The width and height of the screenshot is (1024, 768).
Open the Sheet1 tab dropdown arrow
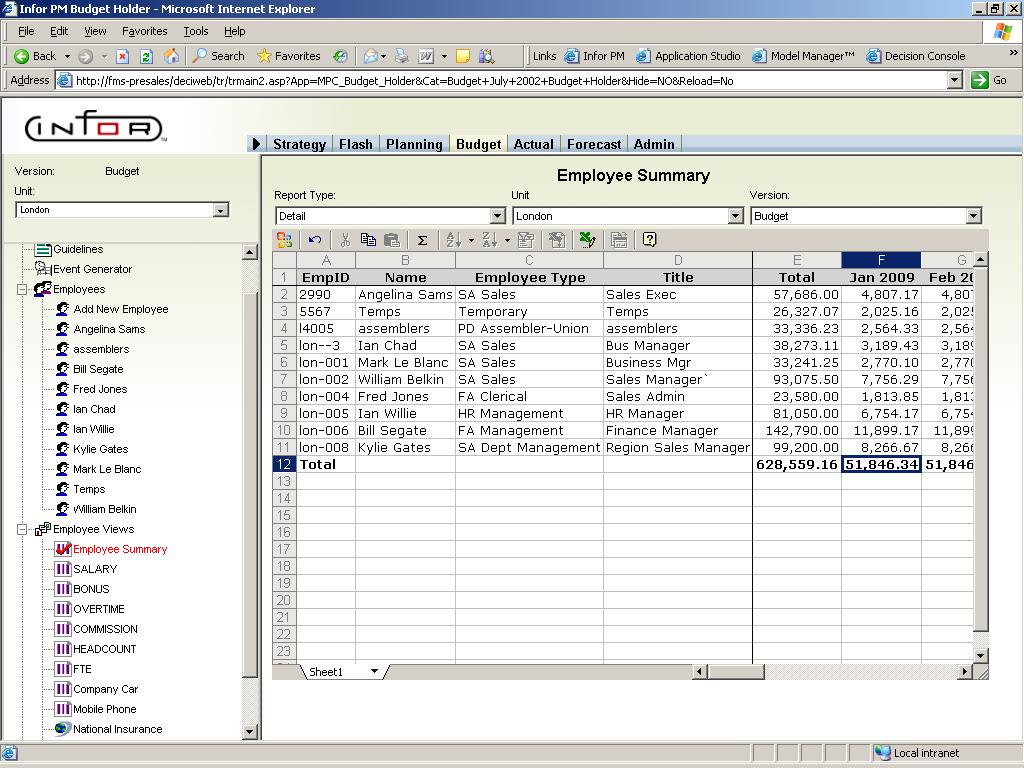tap(374, 671)
